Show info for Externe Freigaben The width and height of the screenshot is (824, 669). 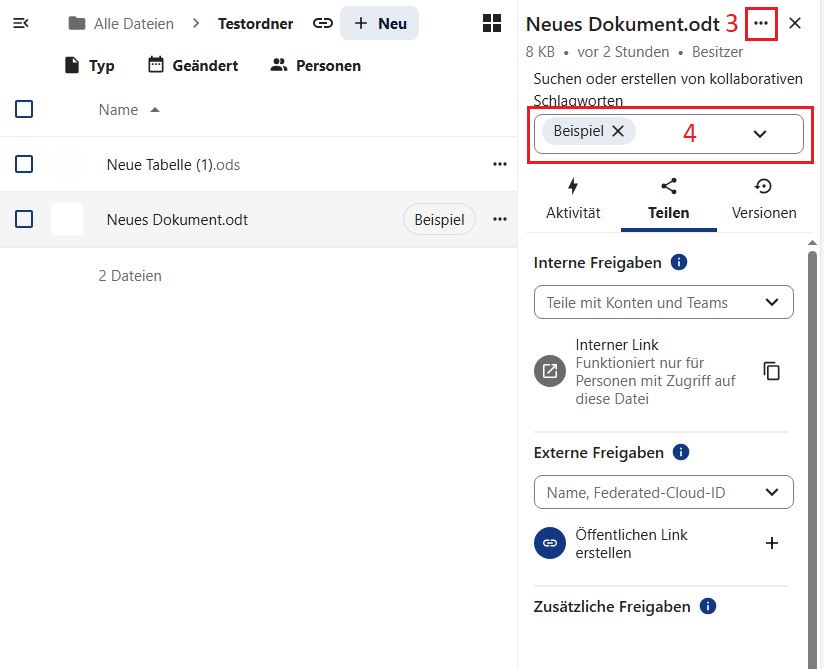click(x=681, y=452)
